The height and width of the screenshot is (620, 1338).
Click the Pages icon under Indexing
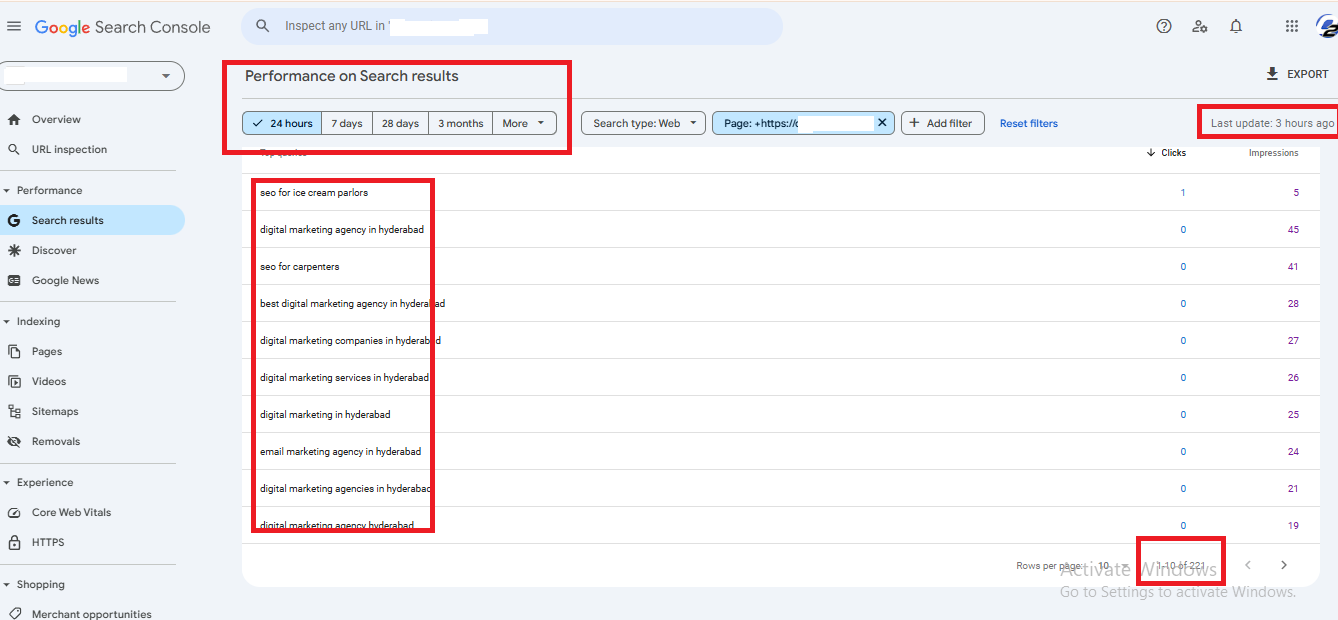14,351
